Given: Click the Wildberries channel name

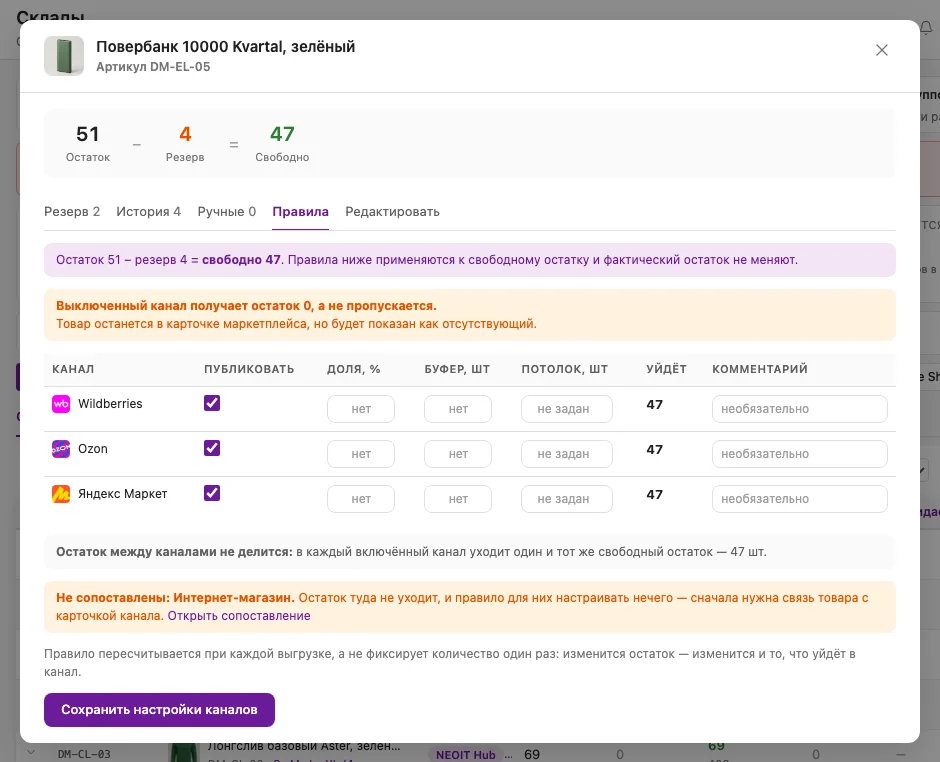Looking at the screenshot, I should (110, 404).
